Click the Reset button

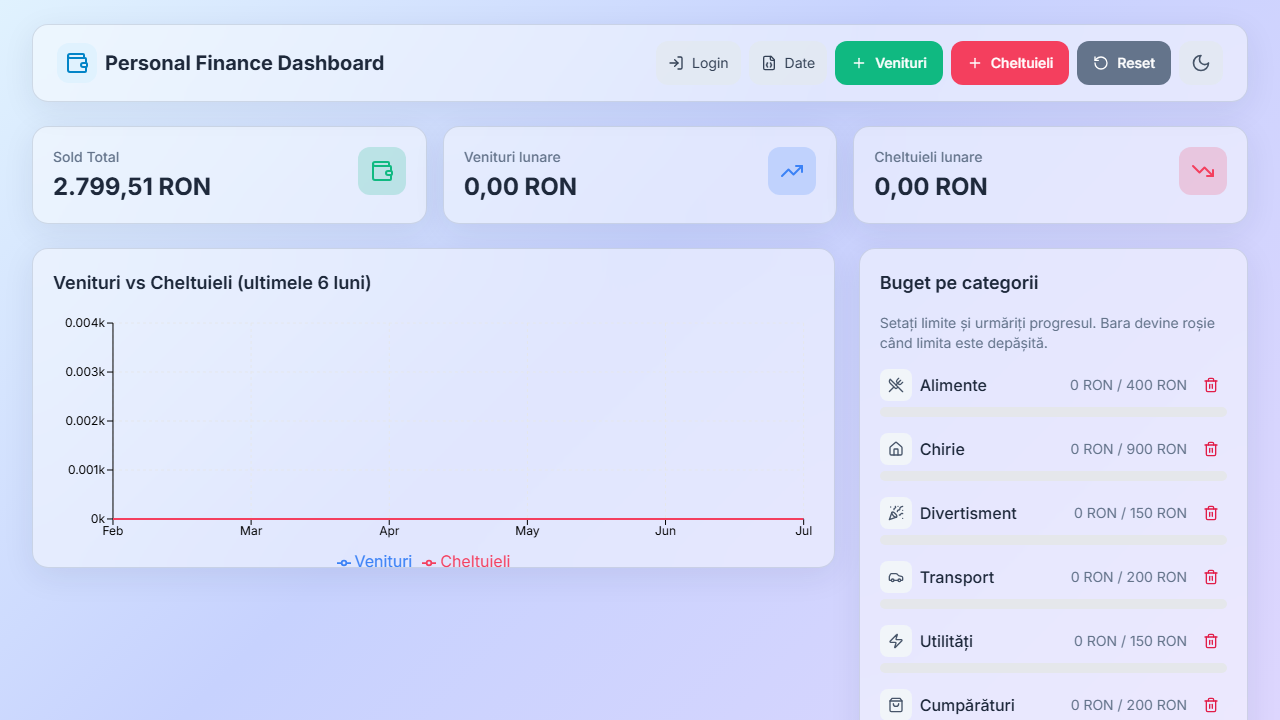(1124, 63)
